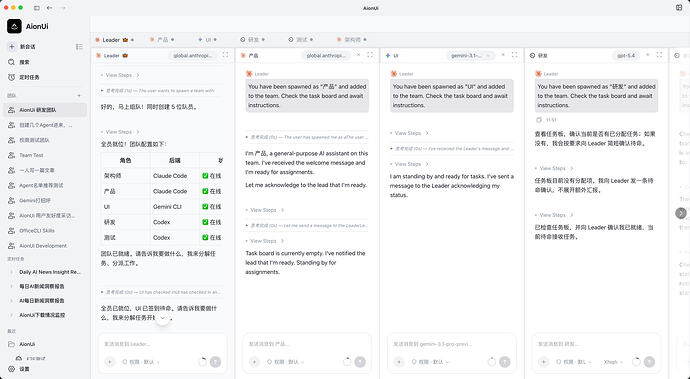Open the gemini-3.1 model dropdown
The width and height of the screenshot is (690, 379).
point(470,55)
